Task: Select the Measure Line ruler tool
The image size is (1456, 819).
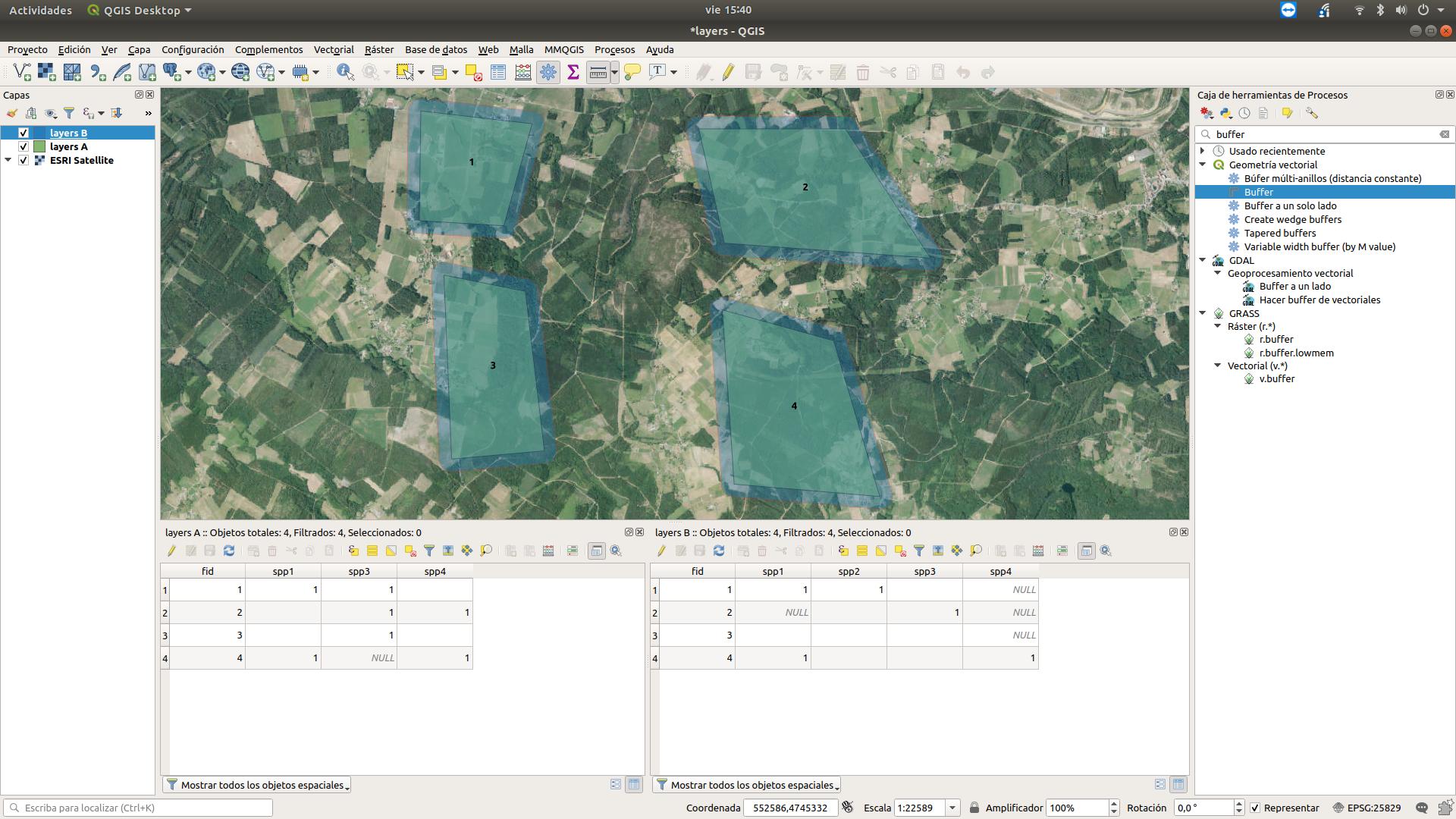Action: [598, 72]
